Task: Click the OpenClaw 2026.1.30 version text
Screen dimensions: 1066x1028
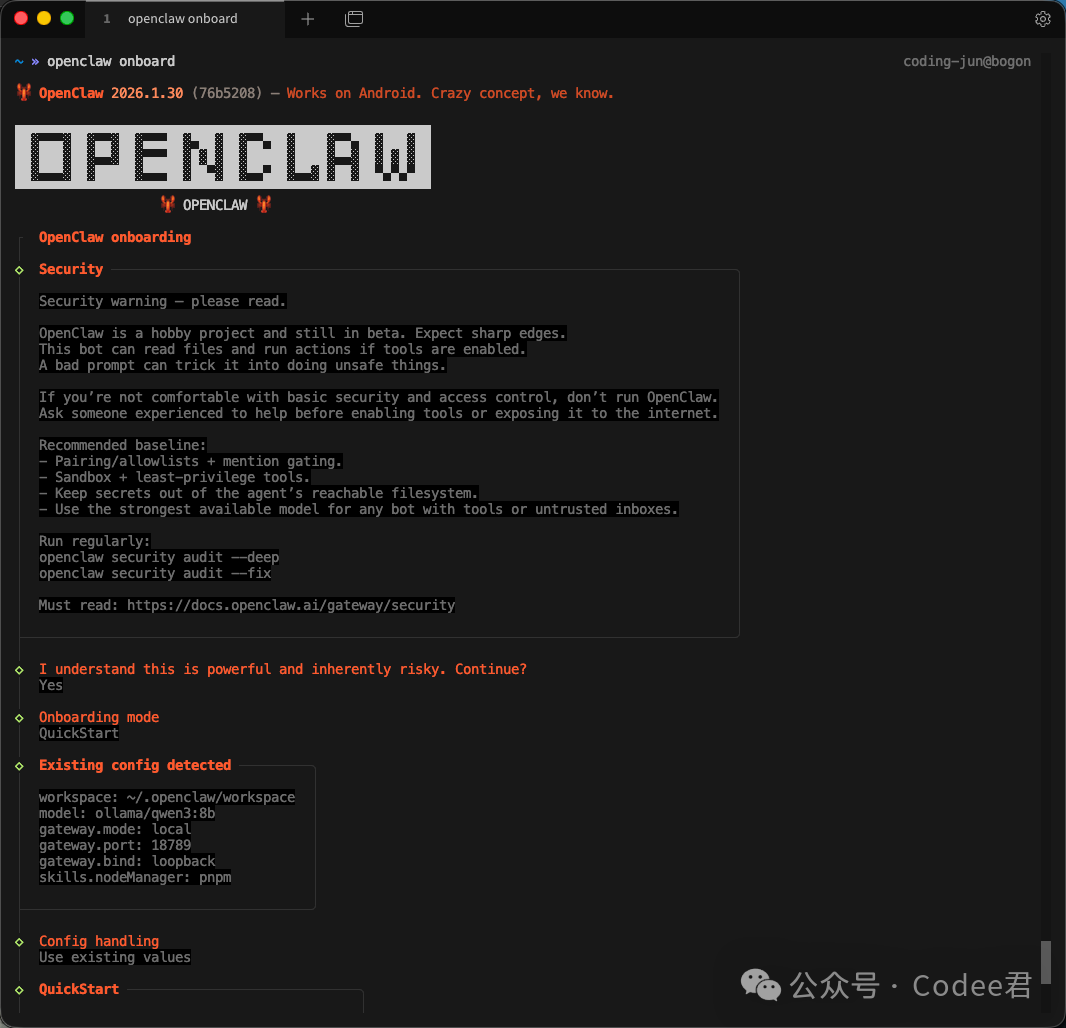Action: click(x=111, y=93)
